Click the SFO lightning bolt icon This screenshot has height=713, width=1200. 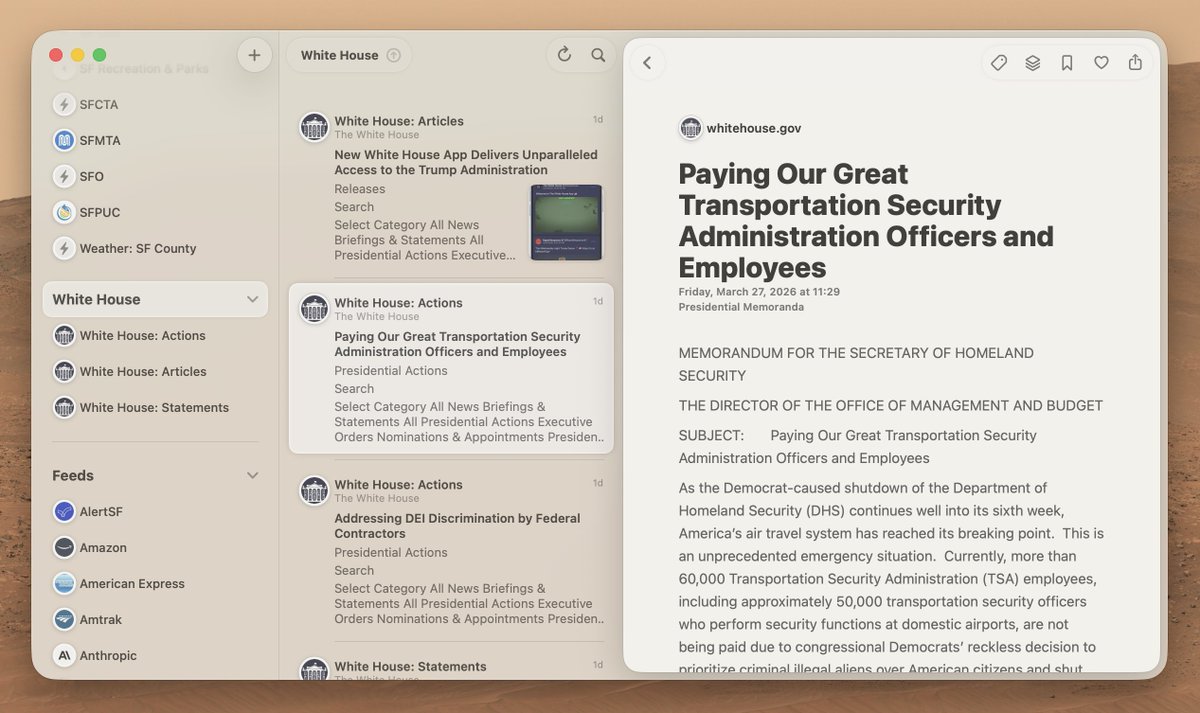pyautogui.click(x=64, y=176)
